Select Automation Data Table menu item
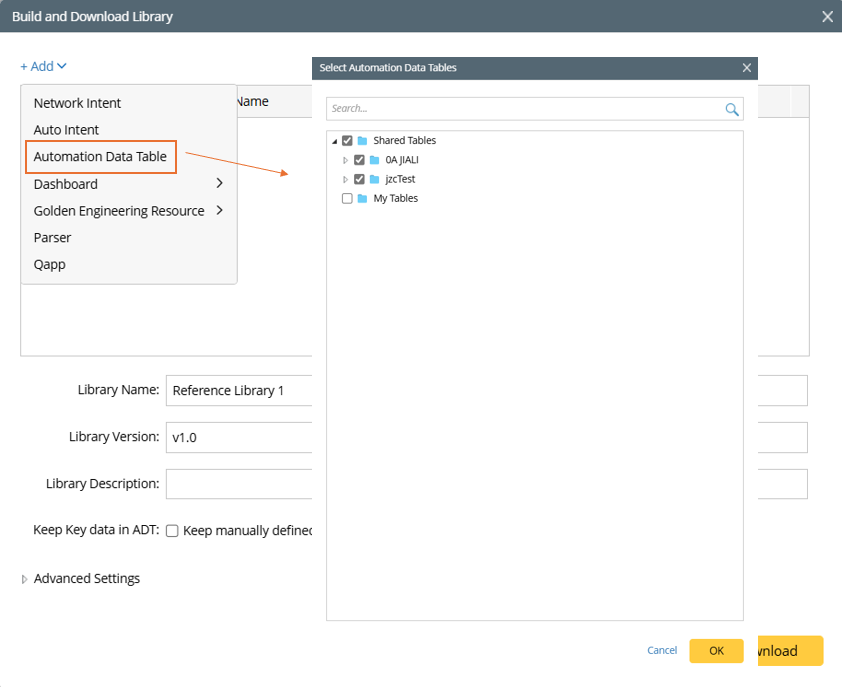 (100, 157)
